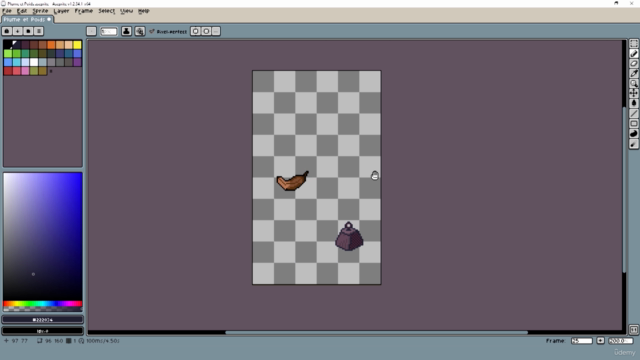The width and height of the screenshot is (640, 360).
Task: Open the palette options menu icon
Action: [39, 31]
